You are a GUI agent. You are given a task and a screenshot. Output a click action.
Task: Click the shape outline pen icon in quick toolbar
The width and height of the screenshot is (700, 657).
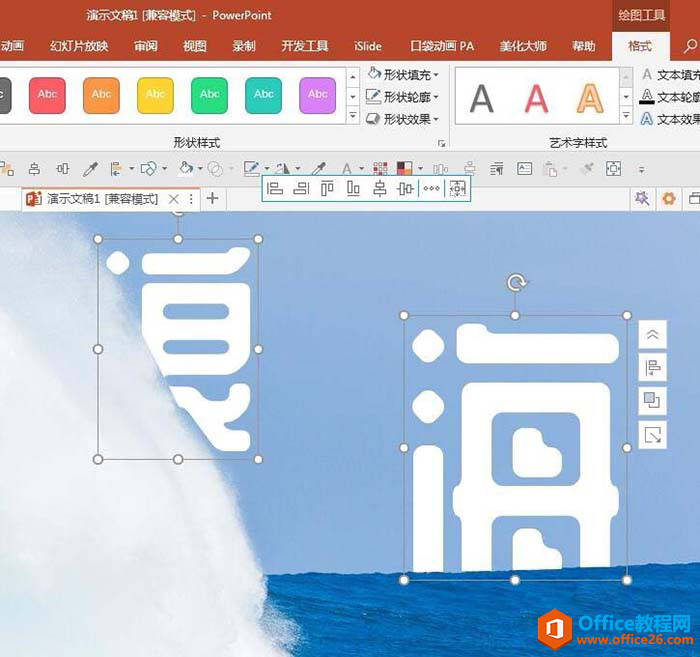click(x=251, y=169)
